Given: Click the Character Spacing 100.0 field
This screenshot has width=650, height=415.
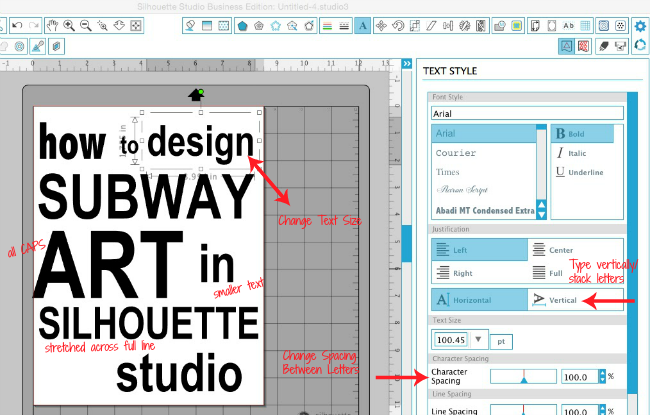Looking at the screenshot, I should click(x=580, y=376).
